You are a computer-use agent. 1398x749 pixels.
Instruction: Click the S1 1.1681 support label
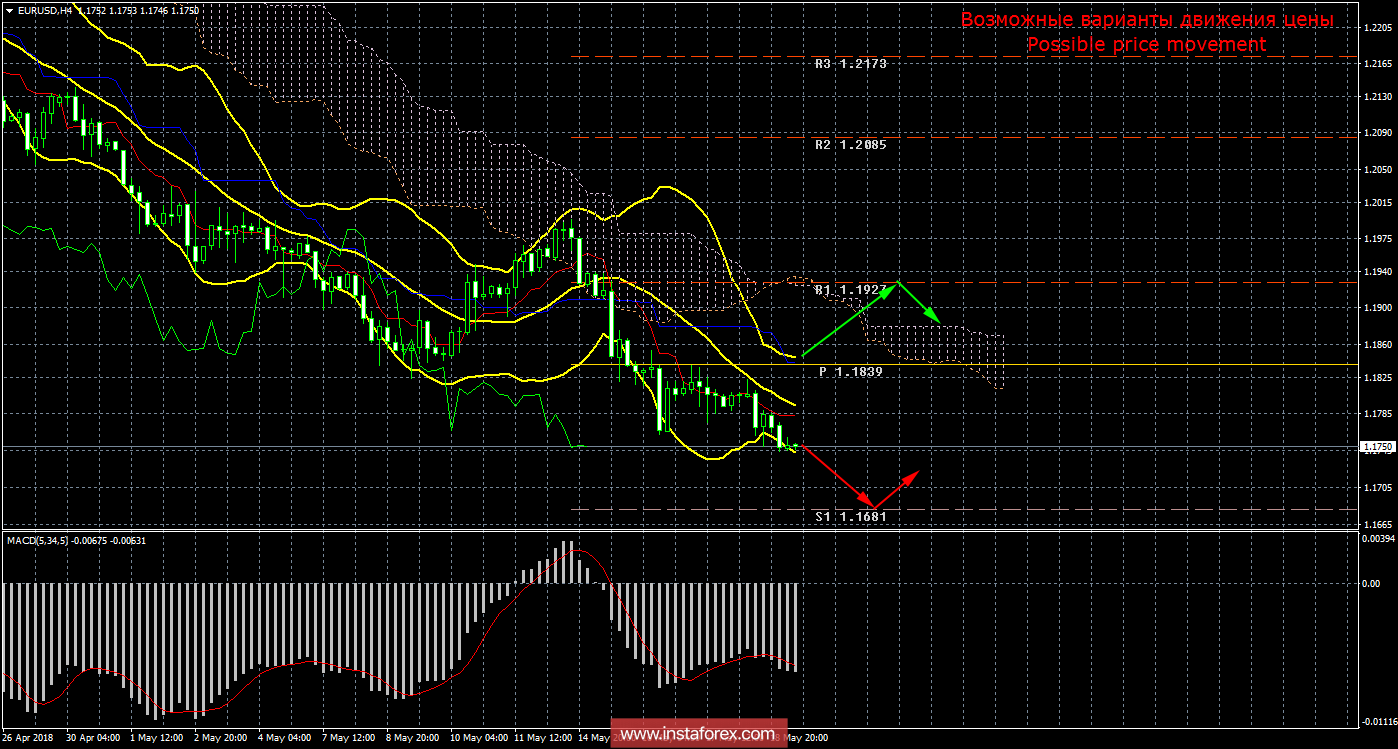[x=851, y=517]
